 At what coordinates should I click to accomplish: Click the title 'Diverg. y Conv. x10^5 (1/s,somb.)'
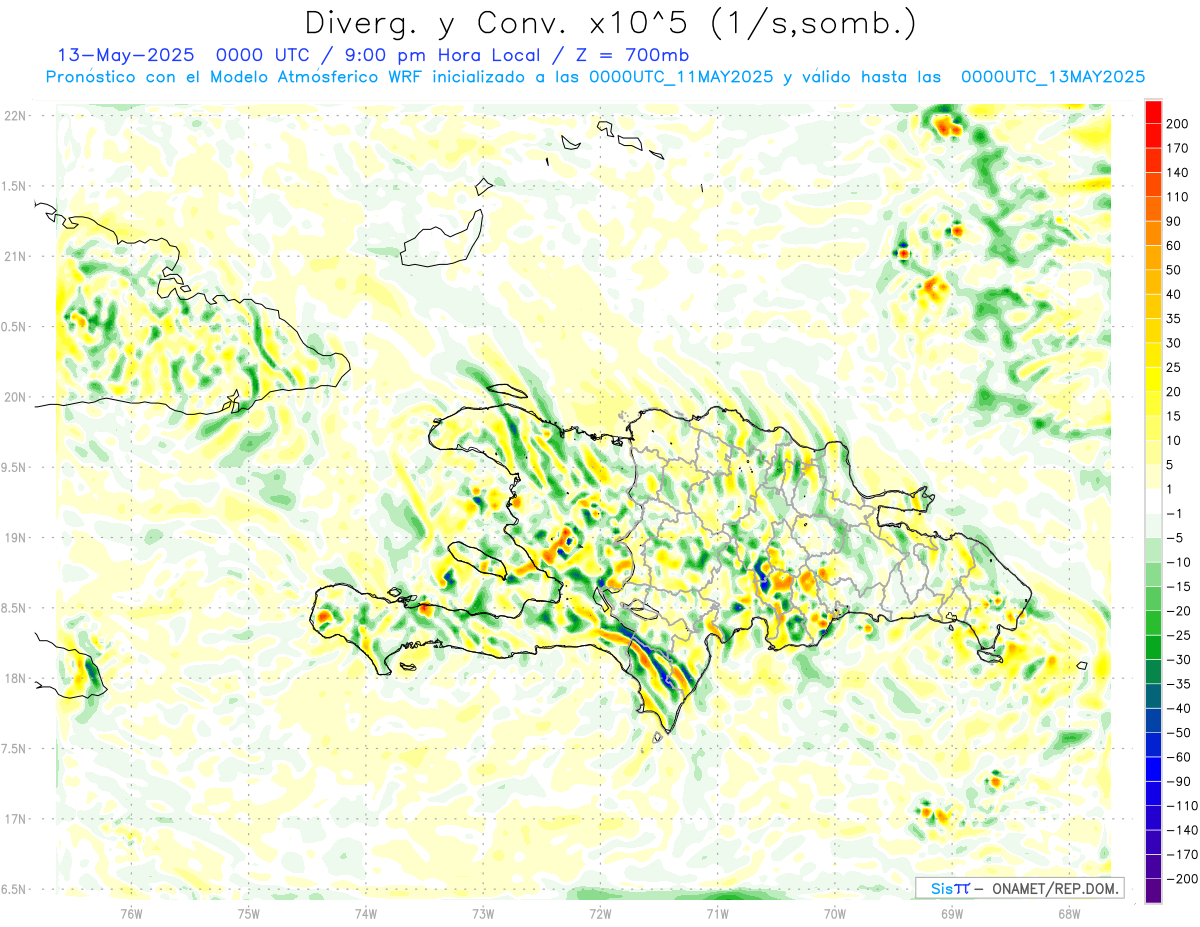coord(610,22)
